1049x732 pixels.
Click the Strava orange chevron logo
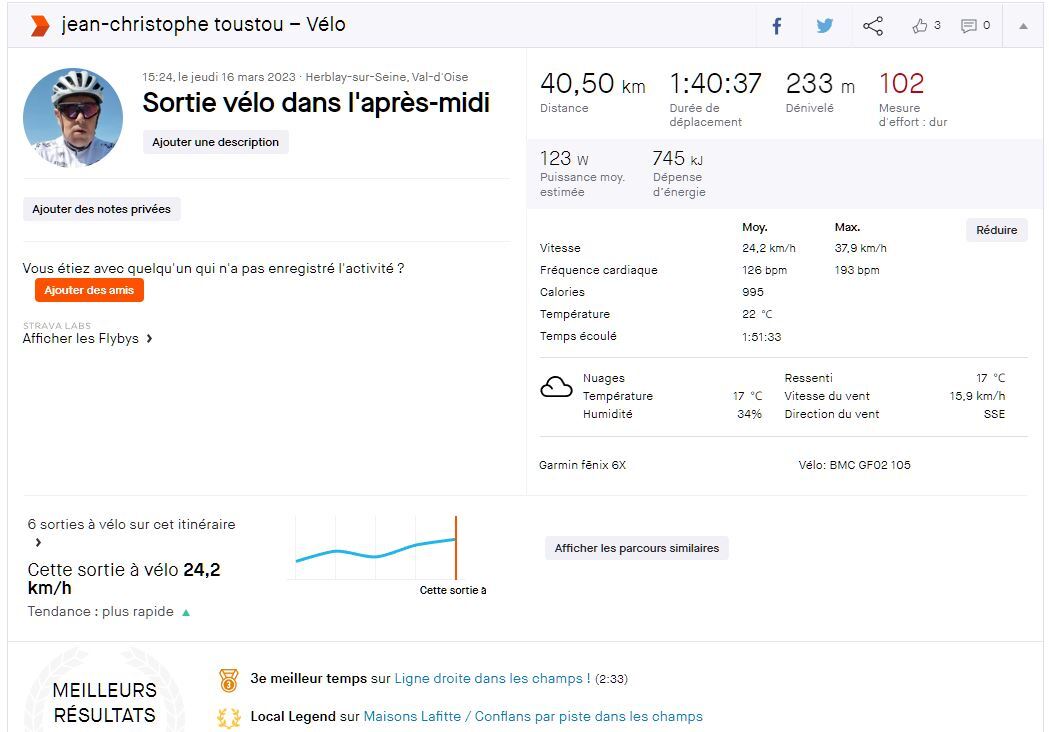39,25
